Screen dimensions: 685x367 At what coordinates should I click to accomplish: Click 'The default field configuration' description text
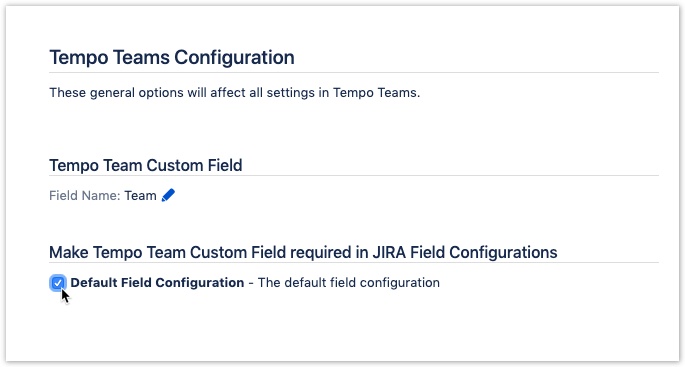[349, 283]
